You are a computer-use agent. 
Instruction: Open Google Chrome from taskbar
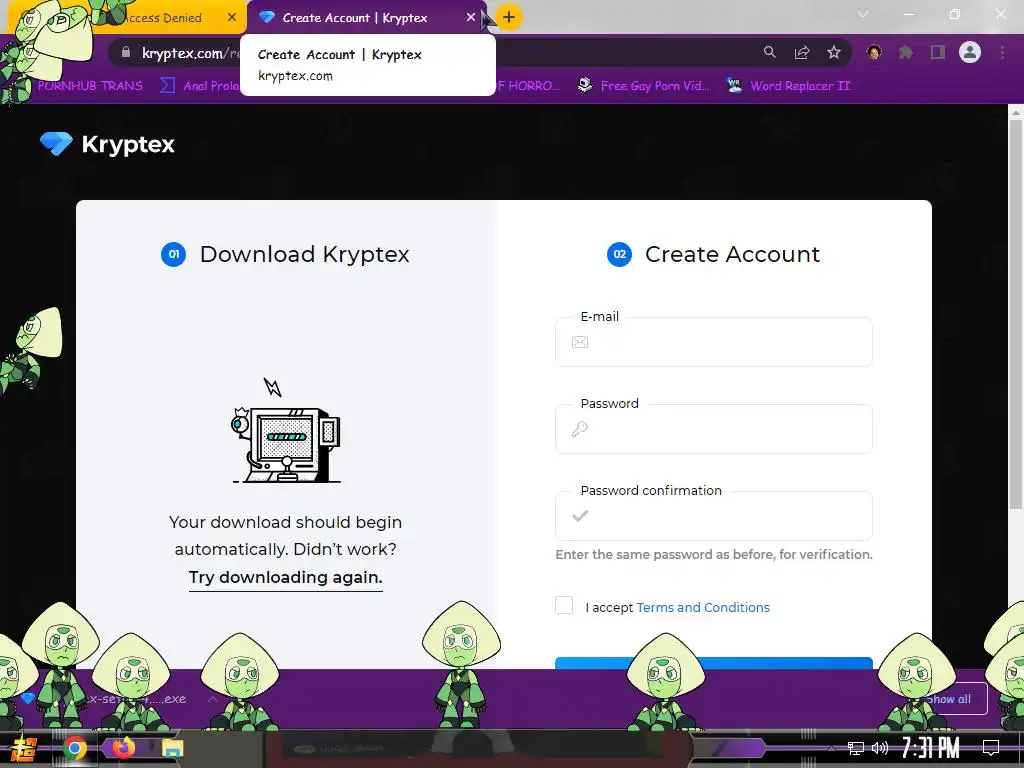pyautogui.click(x=74, y=748)
